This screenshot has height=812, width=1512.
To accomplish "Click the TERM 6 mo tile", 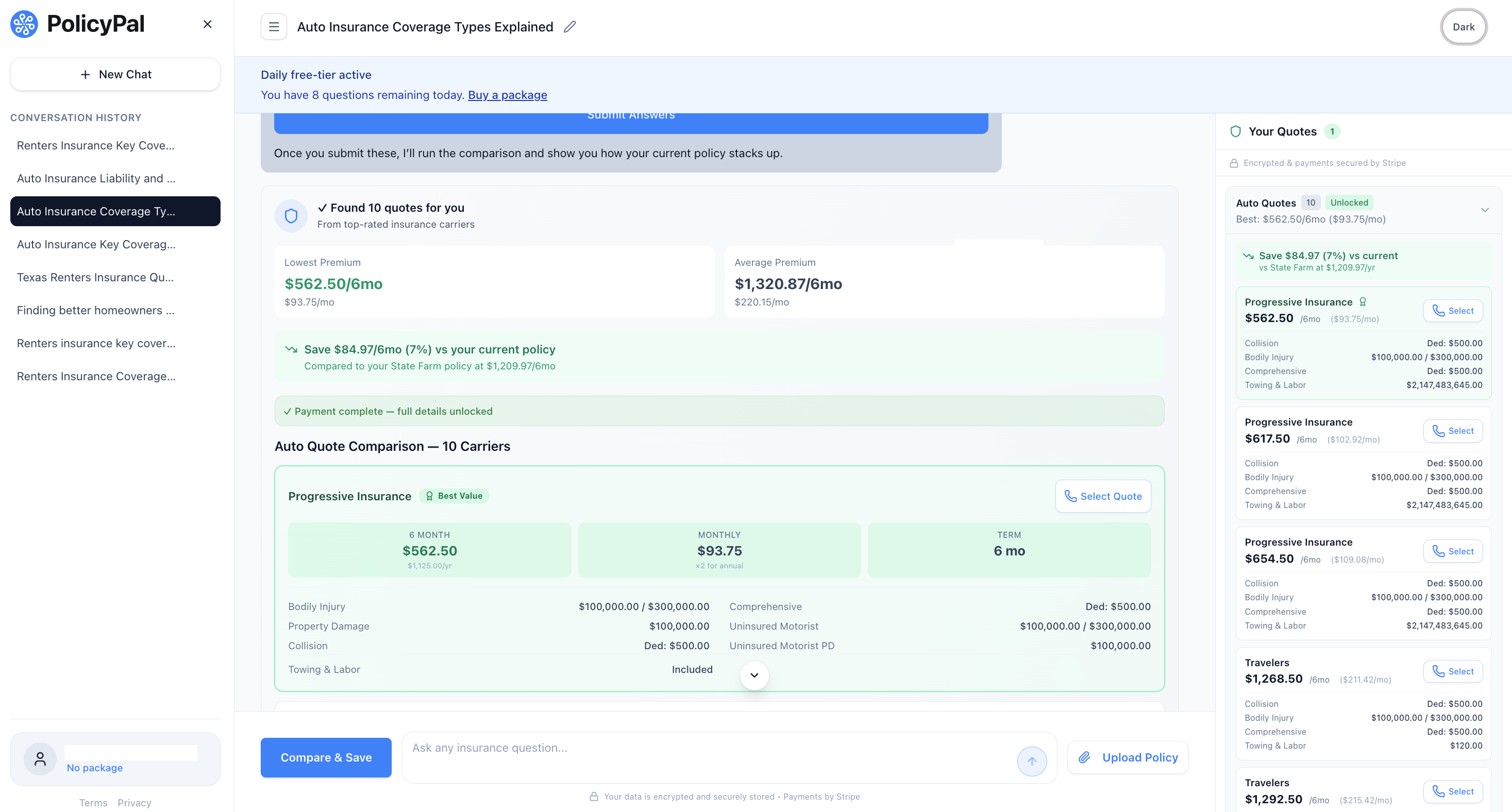I will tap(1010, 550).
